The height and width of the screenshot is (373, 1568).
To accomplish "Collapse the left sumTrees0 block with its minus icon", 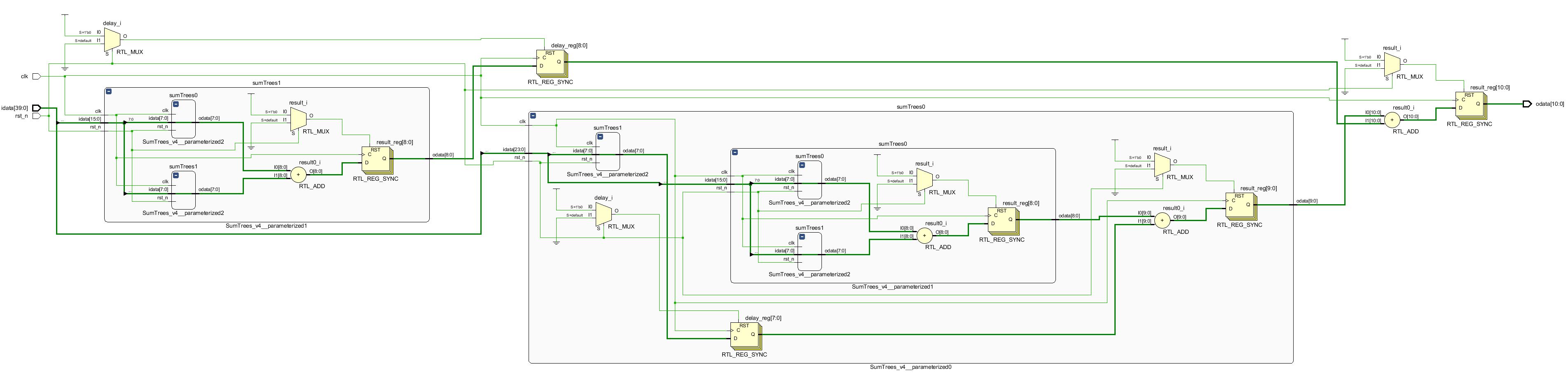I will (176, 105).
